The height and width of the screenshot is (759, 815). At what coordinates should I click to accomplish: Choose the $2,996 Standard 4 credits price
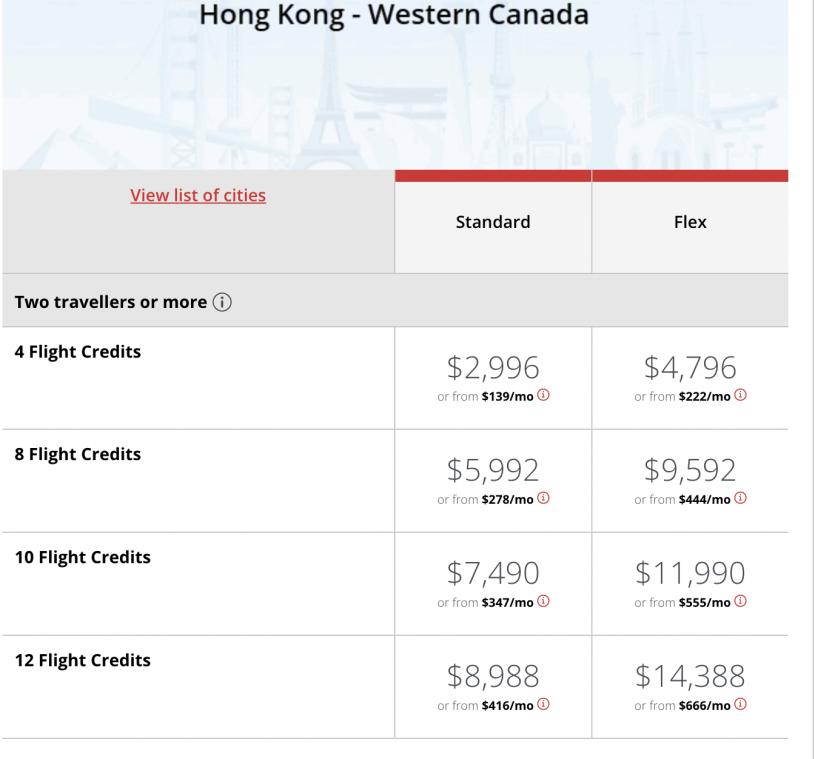tap(493, 368)
